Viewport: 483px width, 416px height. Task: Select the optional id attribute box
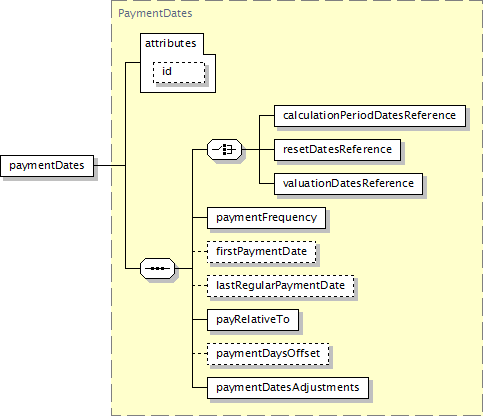pyautogui.click(x=179, y=72)
